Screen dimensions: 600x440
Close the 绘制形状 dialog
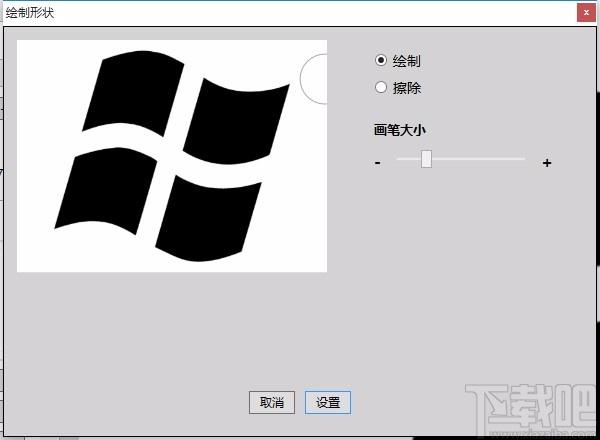(586, 13)
